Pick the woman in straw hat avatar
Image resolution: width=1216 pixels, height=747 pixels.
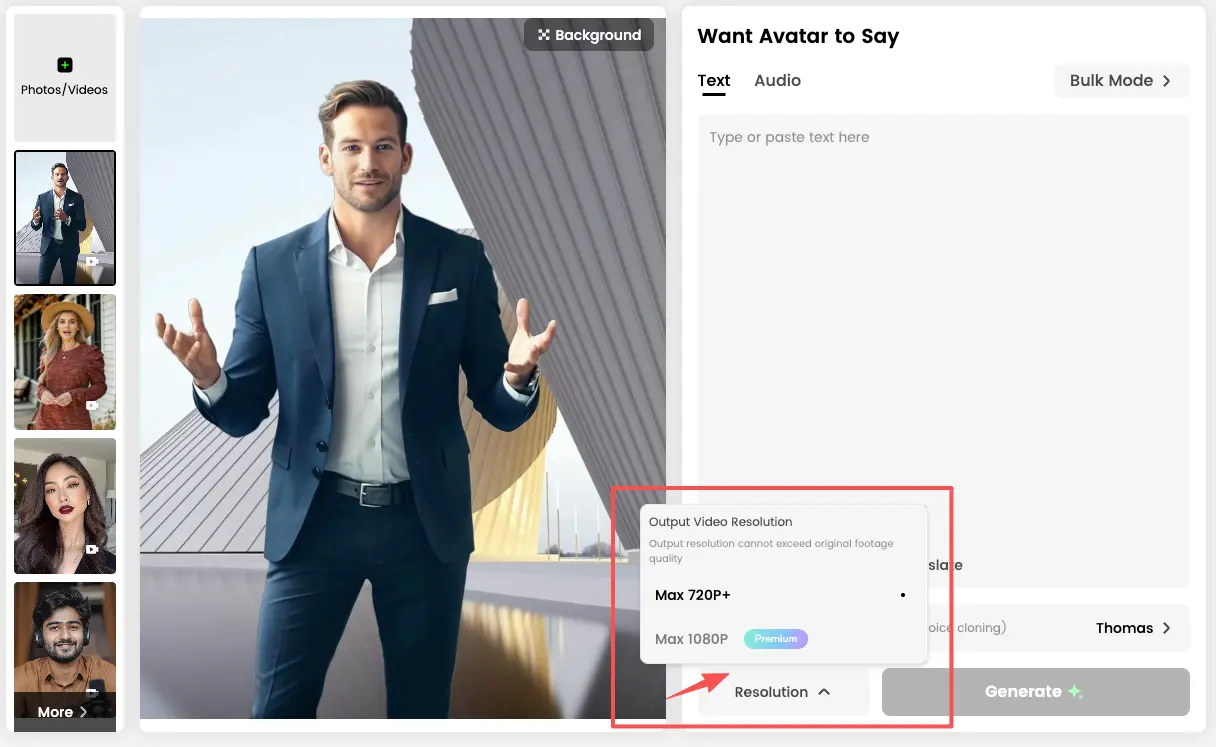pos(65,362)
